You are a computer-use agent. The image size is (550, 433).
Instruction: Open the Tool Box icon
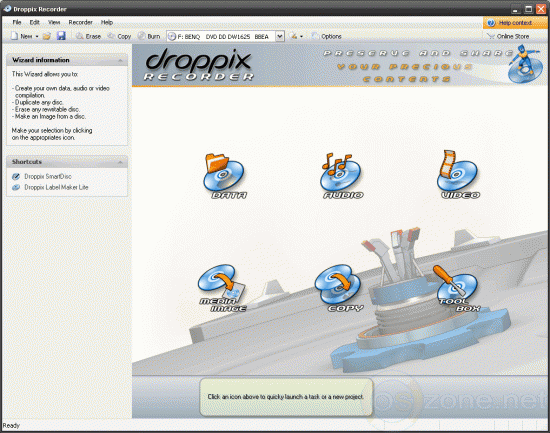[457, 288]
